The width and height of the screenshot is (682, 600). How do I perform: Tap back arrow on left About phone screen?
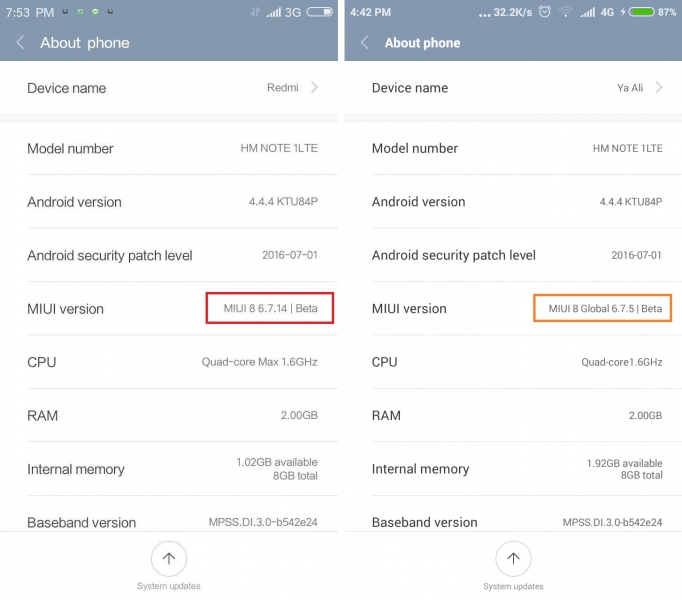[x=20, y=43]
